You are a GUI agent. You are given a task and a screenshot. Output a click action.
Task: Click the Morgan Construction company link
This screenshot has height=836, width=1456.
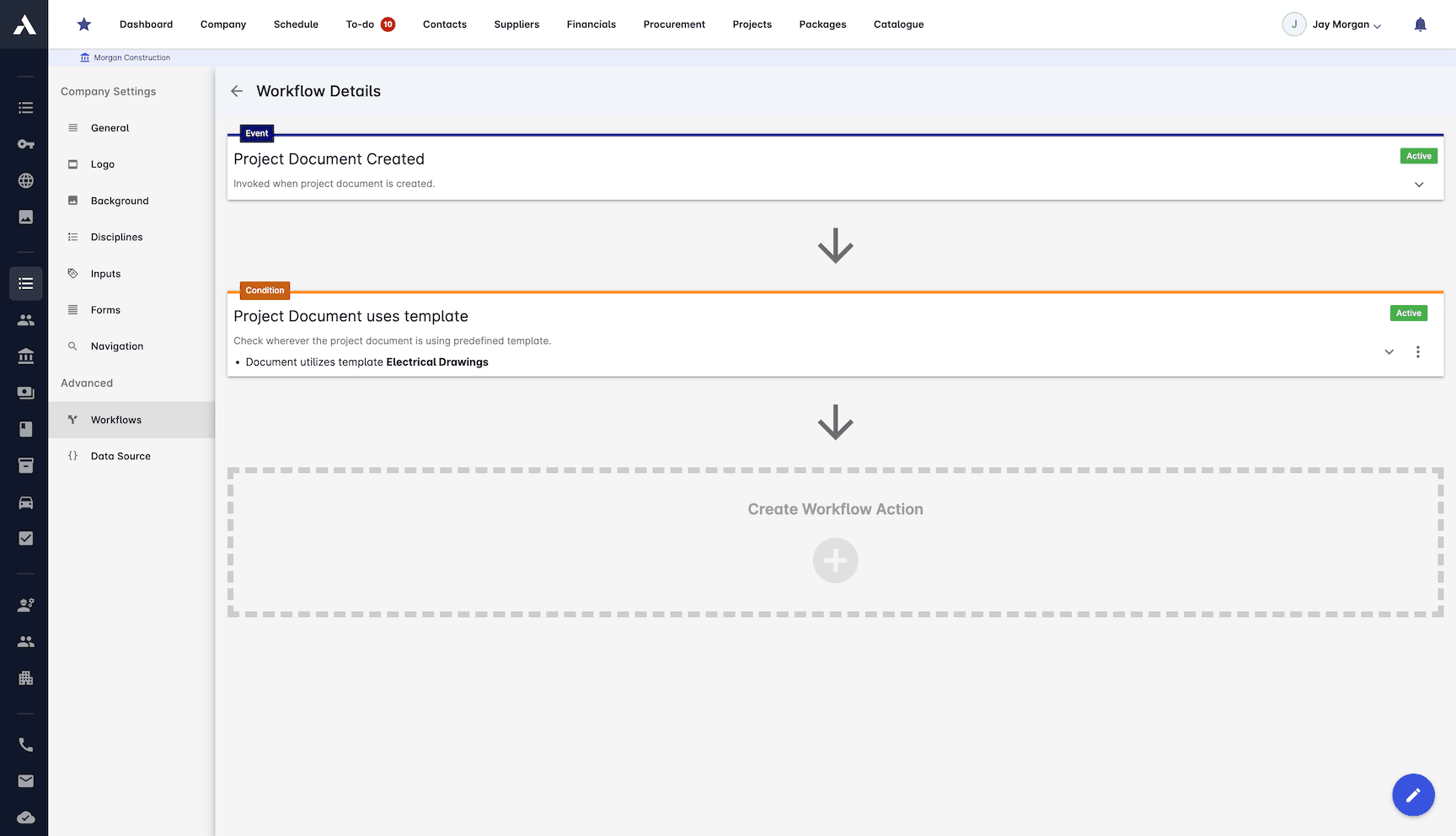(x=125, y=56)
